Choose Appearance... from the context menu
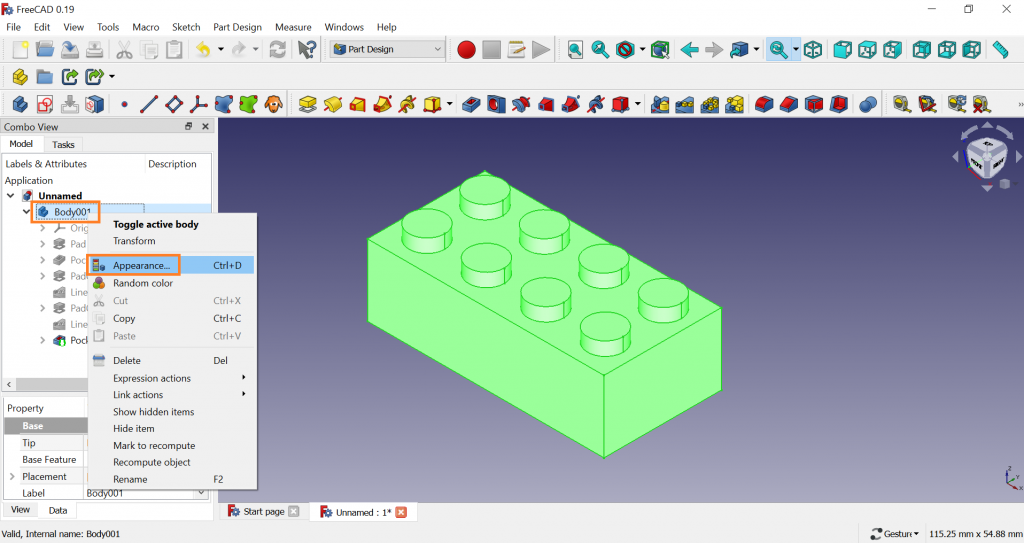 coord(141,265)
